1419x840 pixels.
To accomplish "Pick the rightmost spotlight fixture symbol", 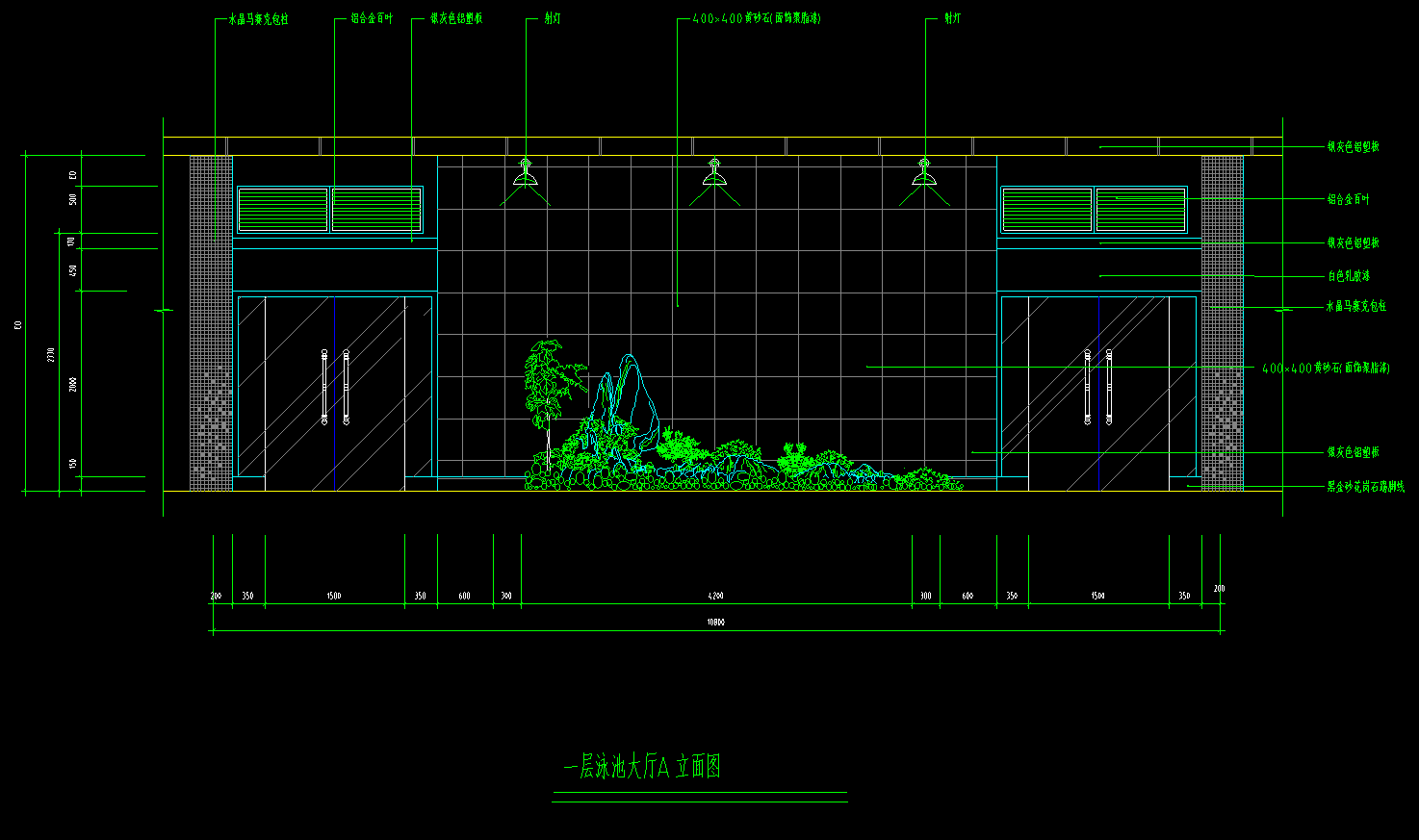I will [x=924, y=175].
